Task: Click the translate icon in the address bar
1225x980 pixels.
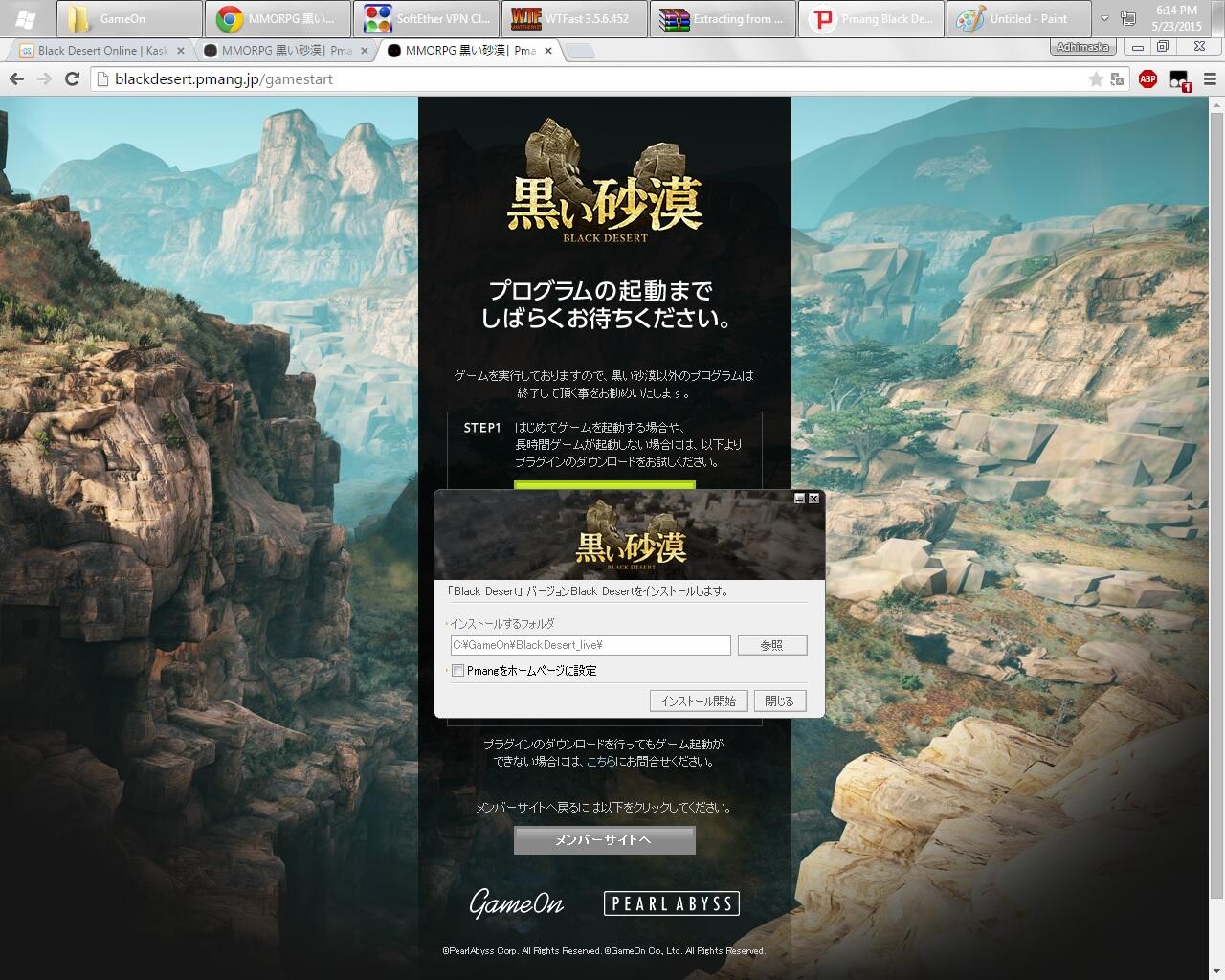Action: 1117,79
